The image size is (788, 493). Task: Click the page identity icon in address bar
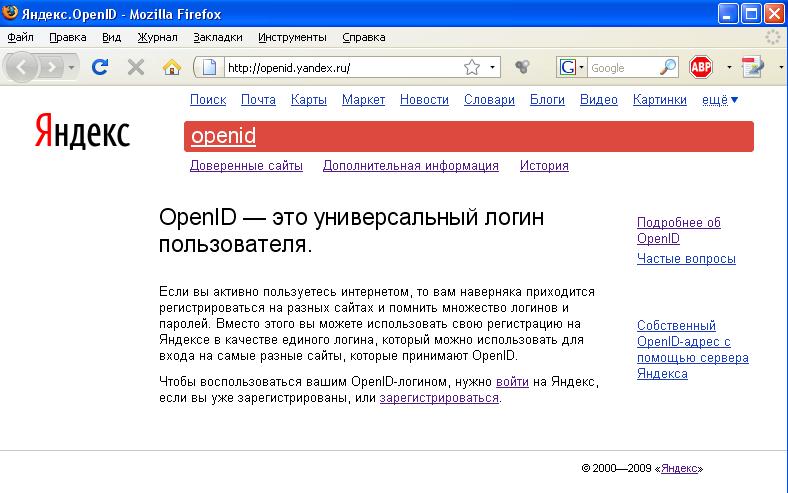pyautogui.click(x=210, y=67)
